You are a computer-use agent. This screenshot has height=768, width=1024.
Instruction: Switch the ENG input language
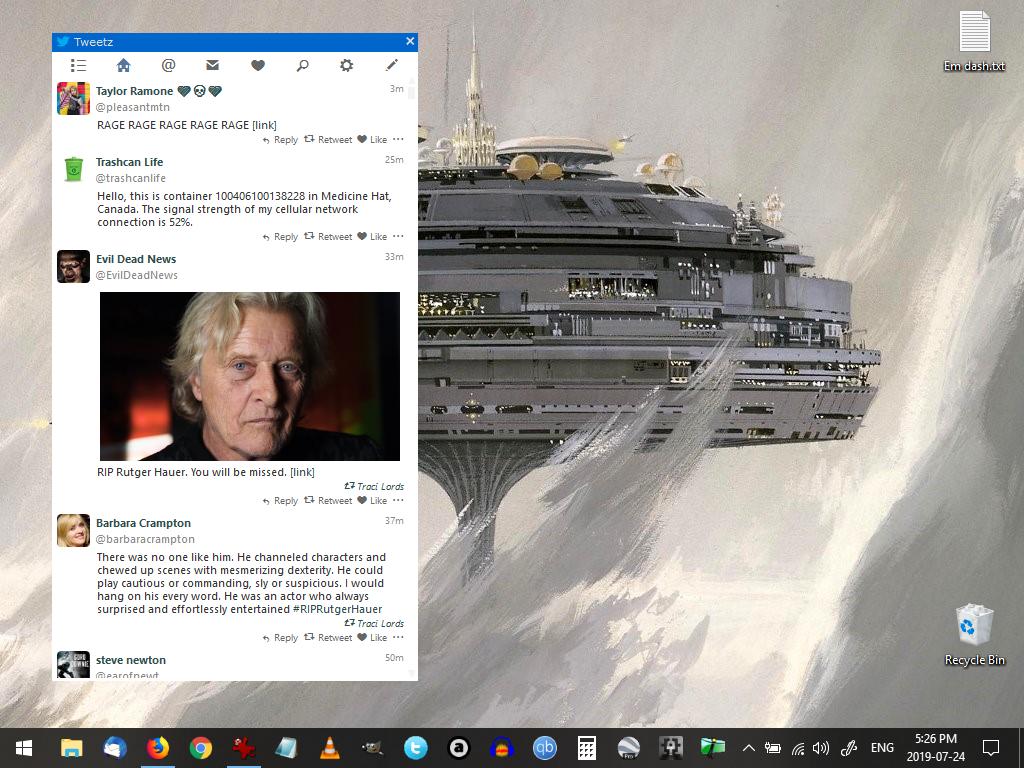coord(882,748)
